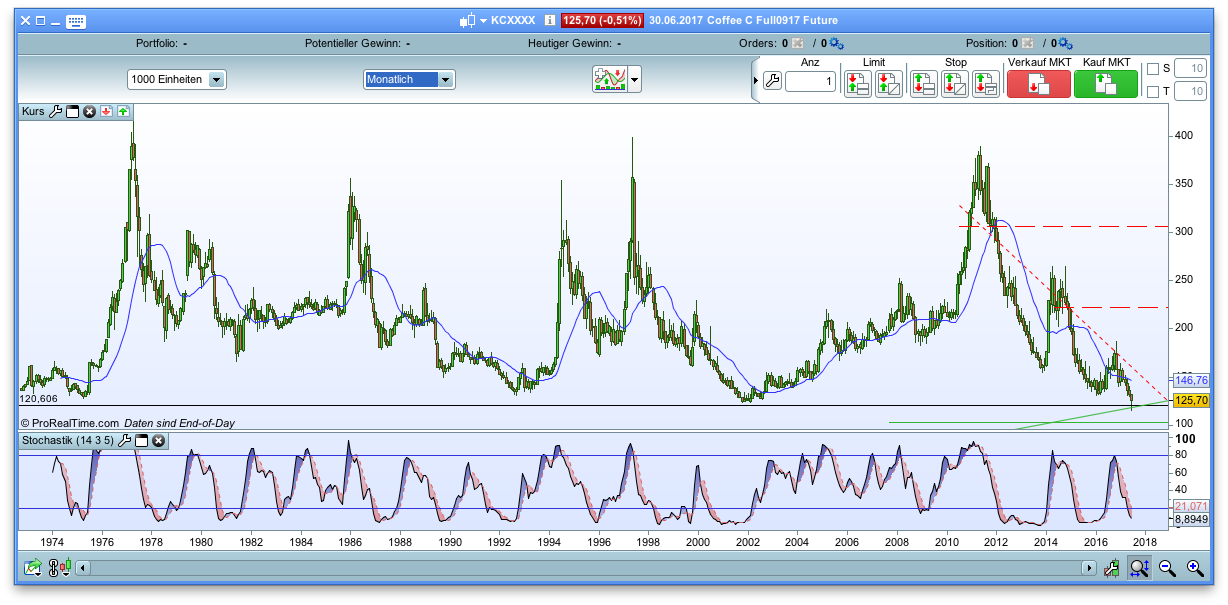Click the chart export icon at bottom left
The width and height of the screenshot is (1228, 605).
32,566
